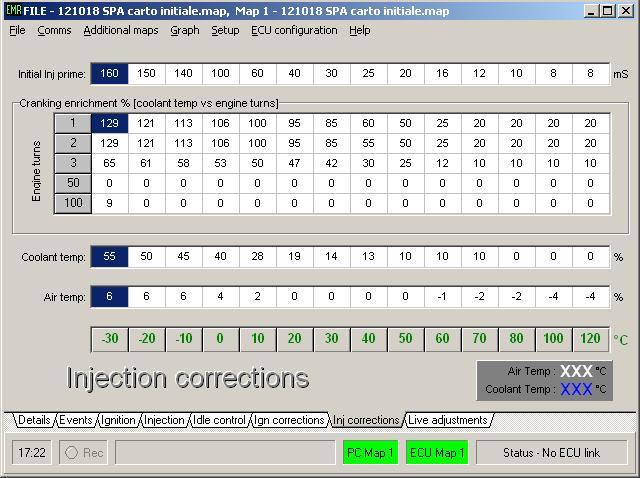This screenshot has width=640, height=478.
Task: Open the Help menu
Action: 360,30
